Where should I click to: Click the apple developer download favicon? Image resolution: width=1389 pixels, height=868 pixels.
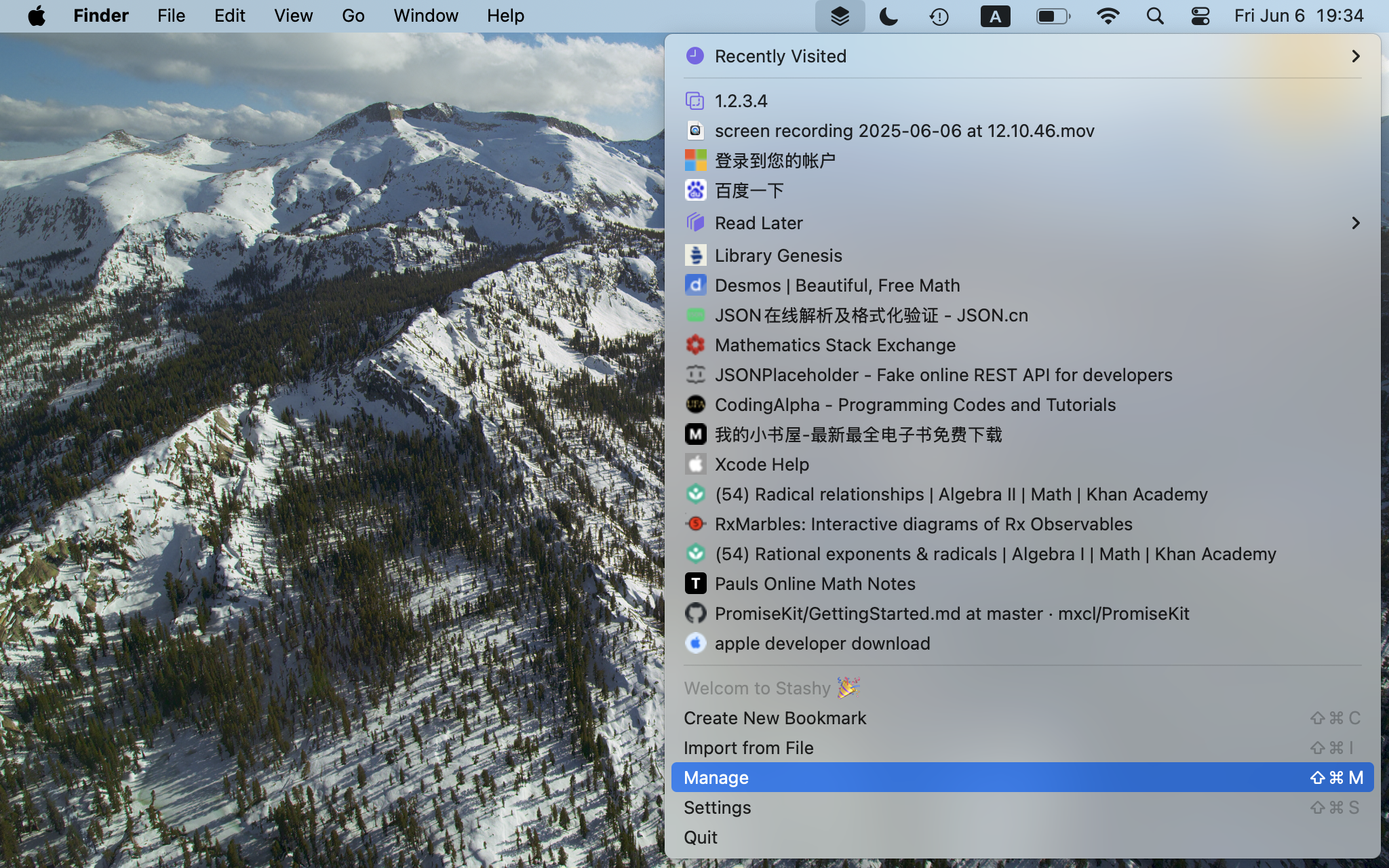(695, 643)
